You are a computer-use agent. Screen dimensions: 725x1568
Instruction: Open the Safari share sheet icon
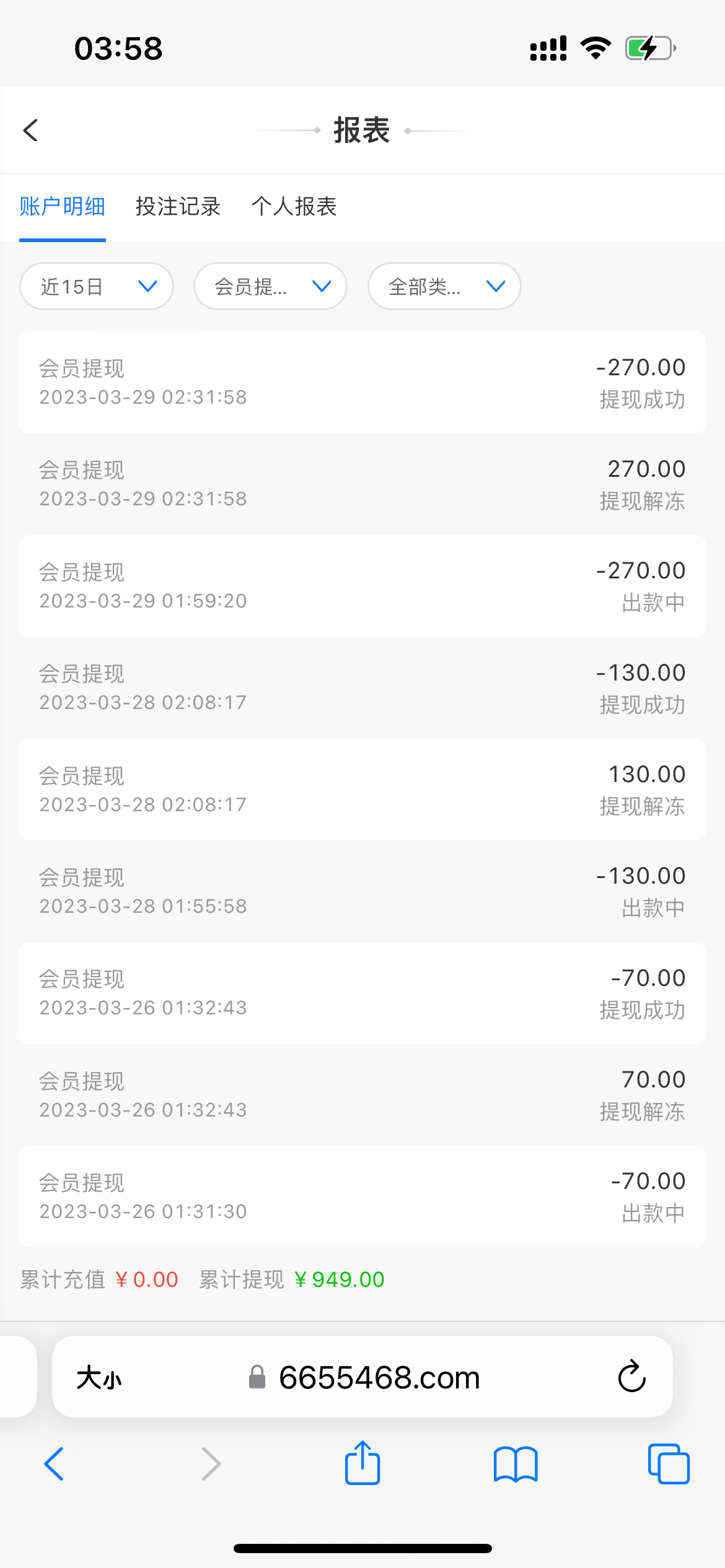(362, 1463)
